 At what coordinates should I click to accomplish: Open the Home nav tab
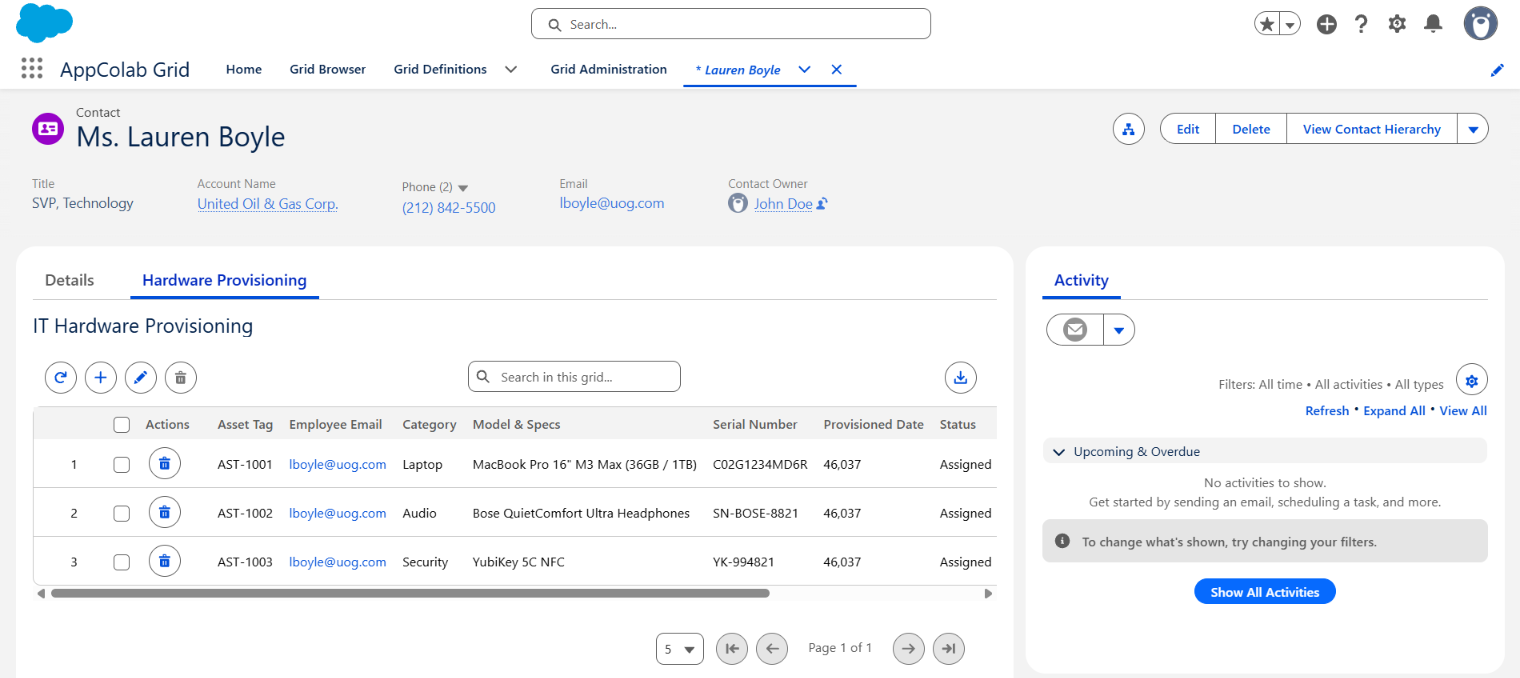click(x=244, y=69)
